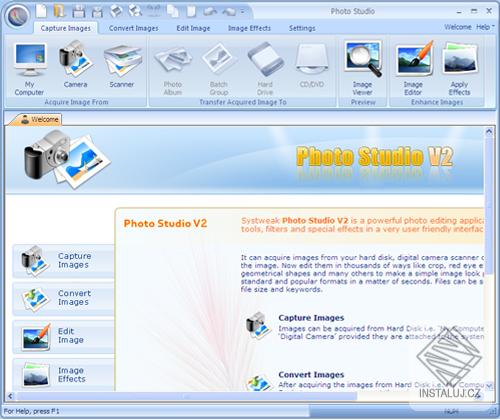Click the orange Photo Studio V2 heading text
Image resolution: width=500 pixels, height=420 pixels.
pos(165,223)
